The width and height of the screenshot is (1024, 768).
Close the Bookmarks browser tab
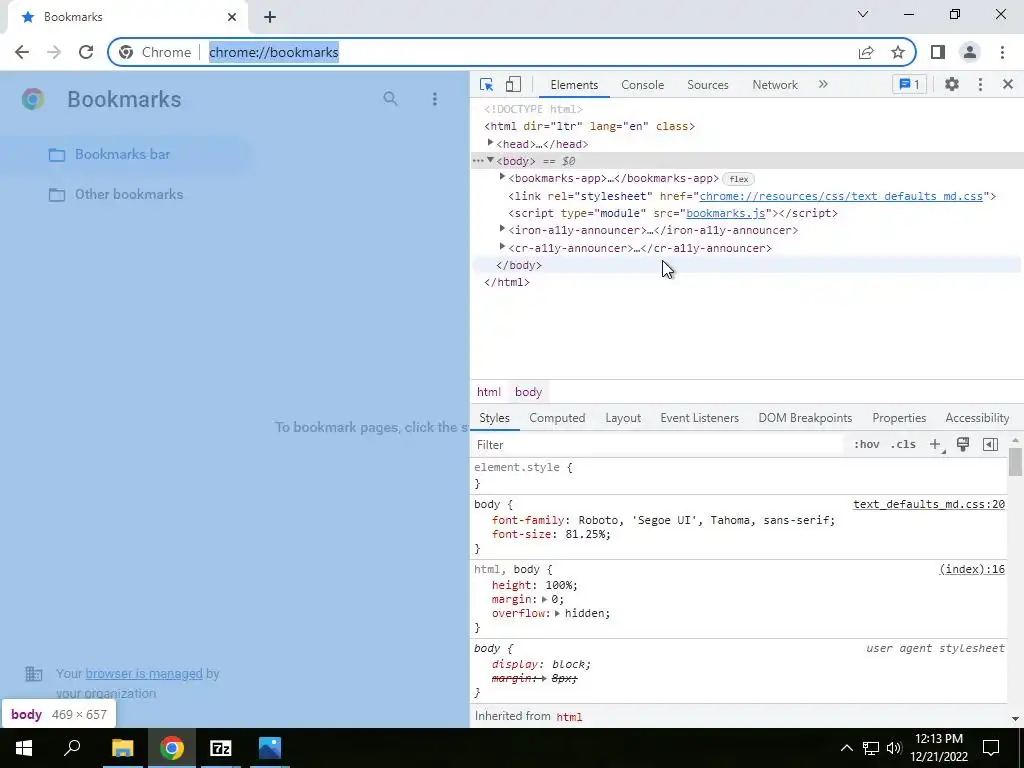click(232, 17)
